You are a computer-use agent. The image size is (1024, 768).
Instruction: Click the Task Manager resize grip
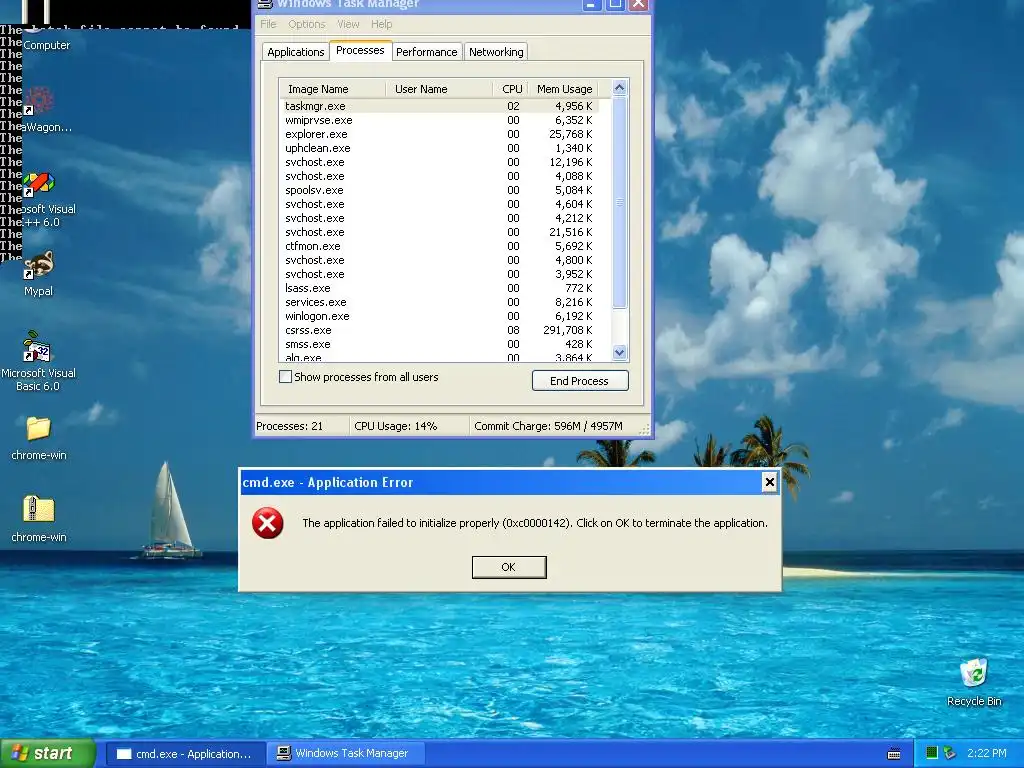(x=645, y=429)
